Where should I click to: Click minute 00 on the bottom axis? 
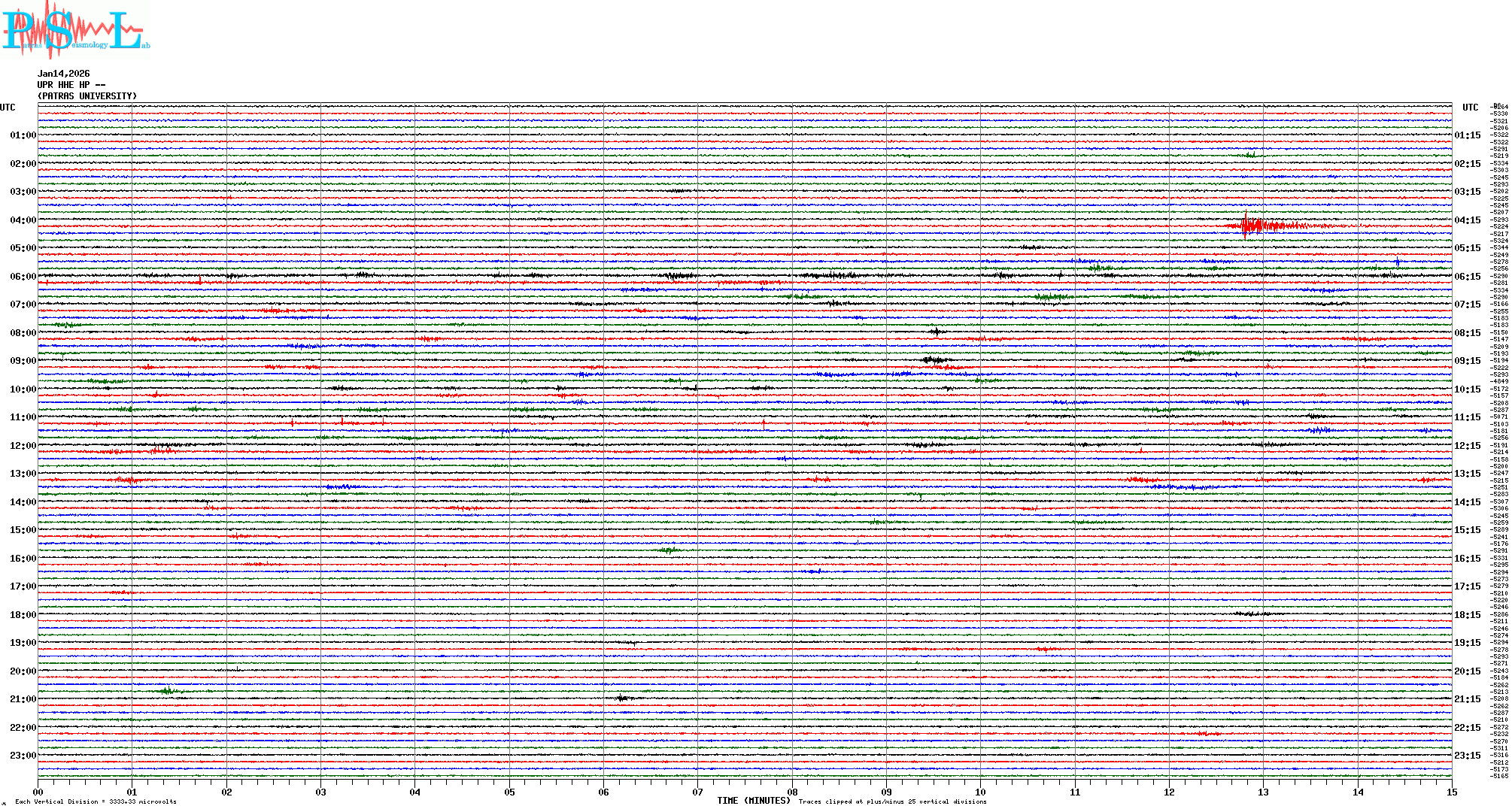[x=38, y=792]
